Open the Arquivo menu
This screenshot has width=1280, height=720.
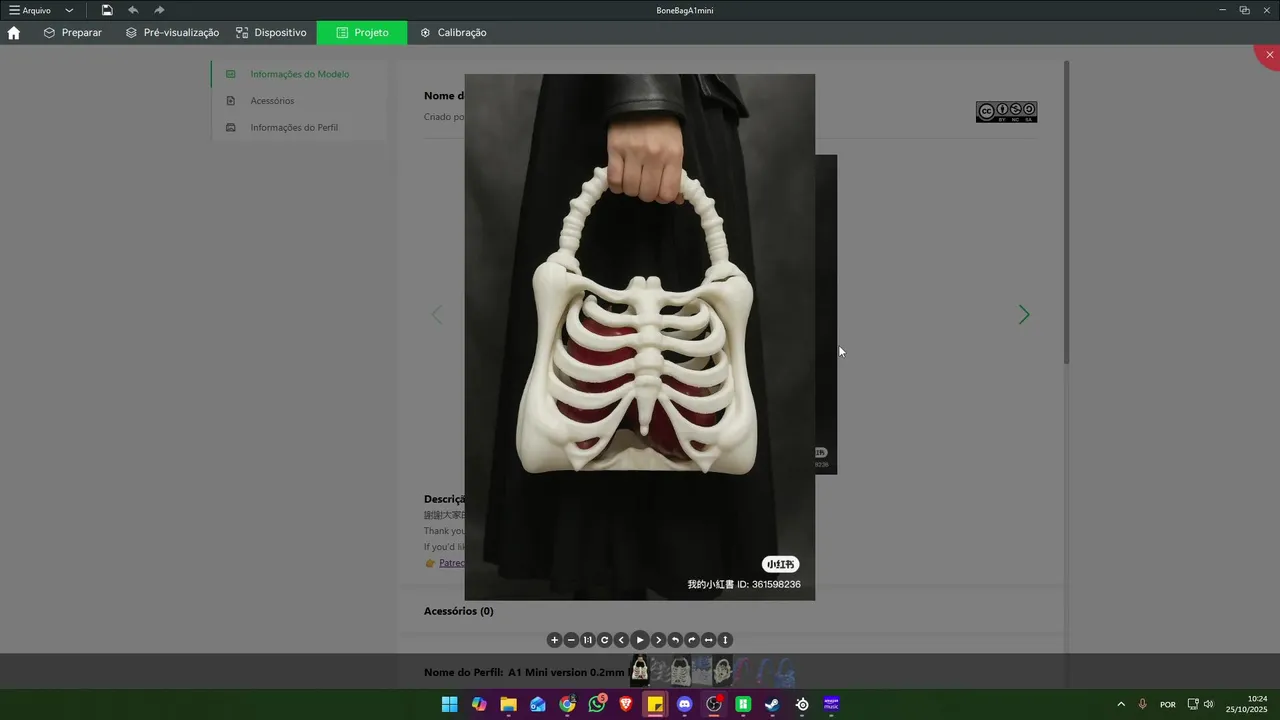point(30,10)
